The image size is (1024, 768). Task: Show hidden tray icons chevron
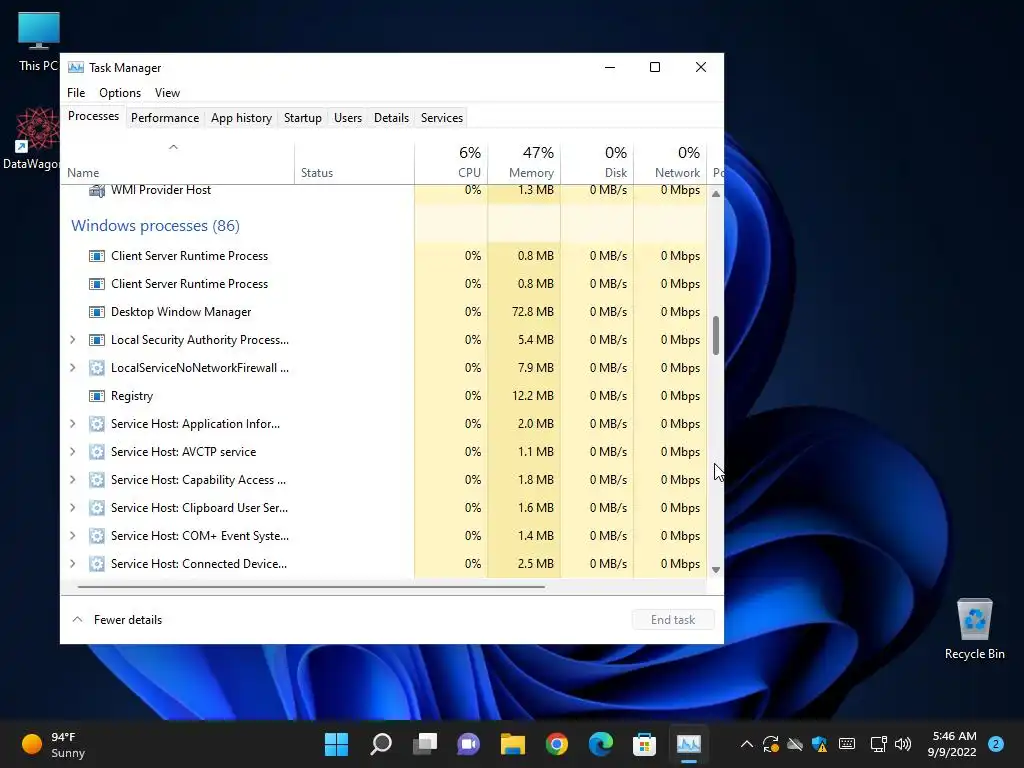click(746, 744)
